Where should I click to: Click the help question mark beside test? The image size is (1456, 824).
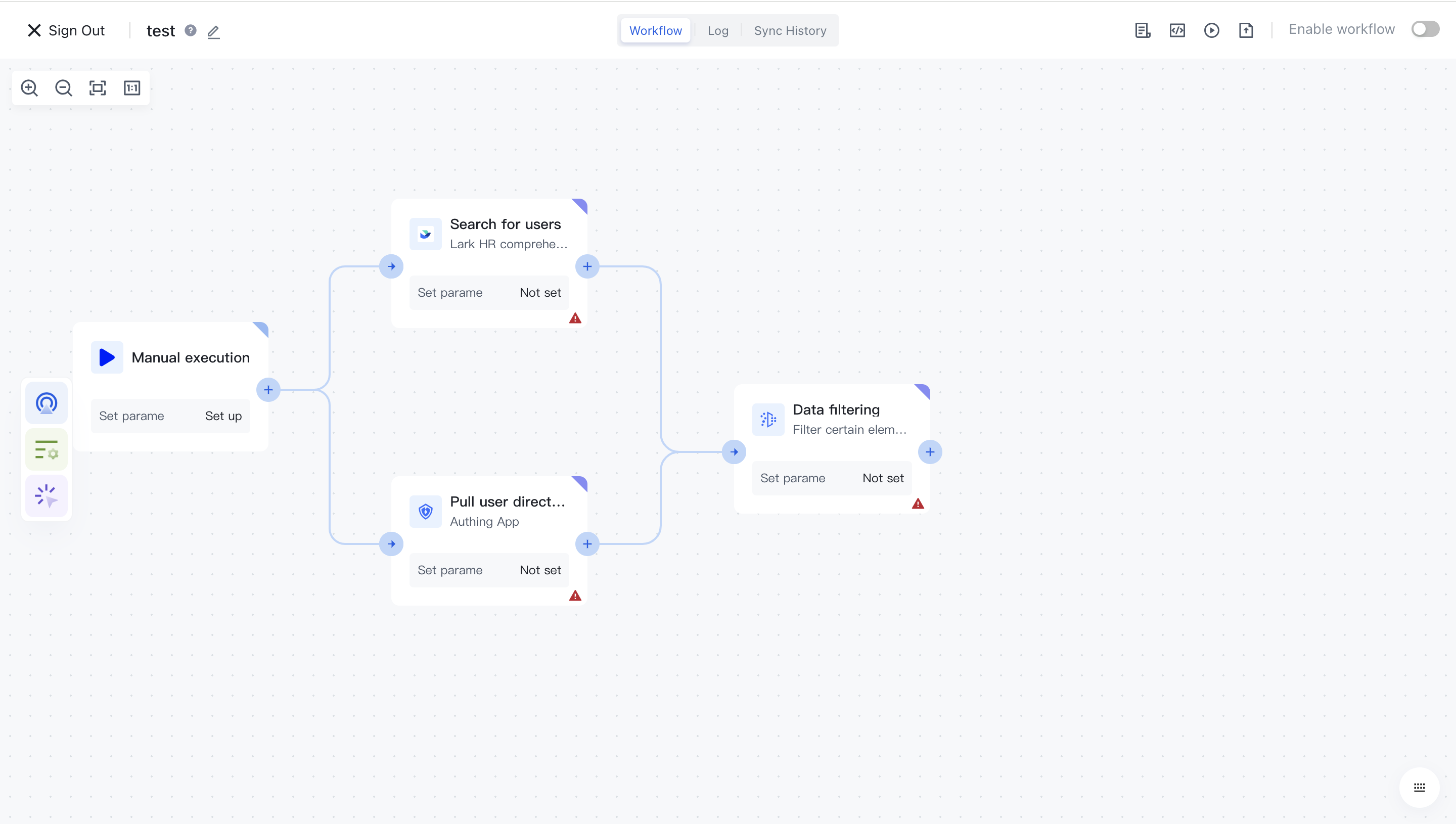(x=191, y=30)
